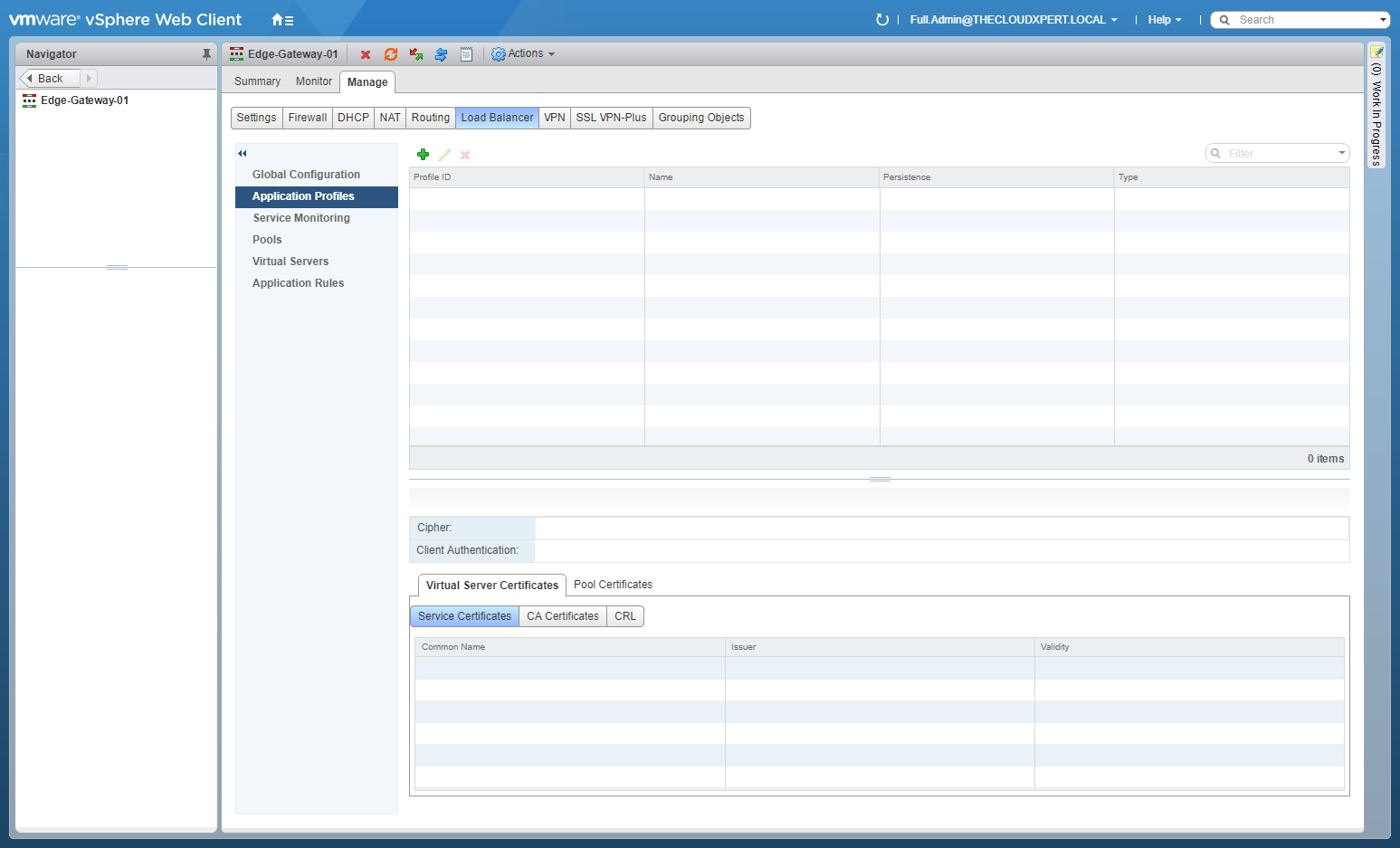Click the red-green arrows toolbar icon

point(416,55)
